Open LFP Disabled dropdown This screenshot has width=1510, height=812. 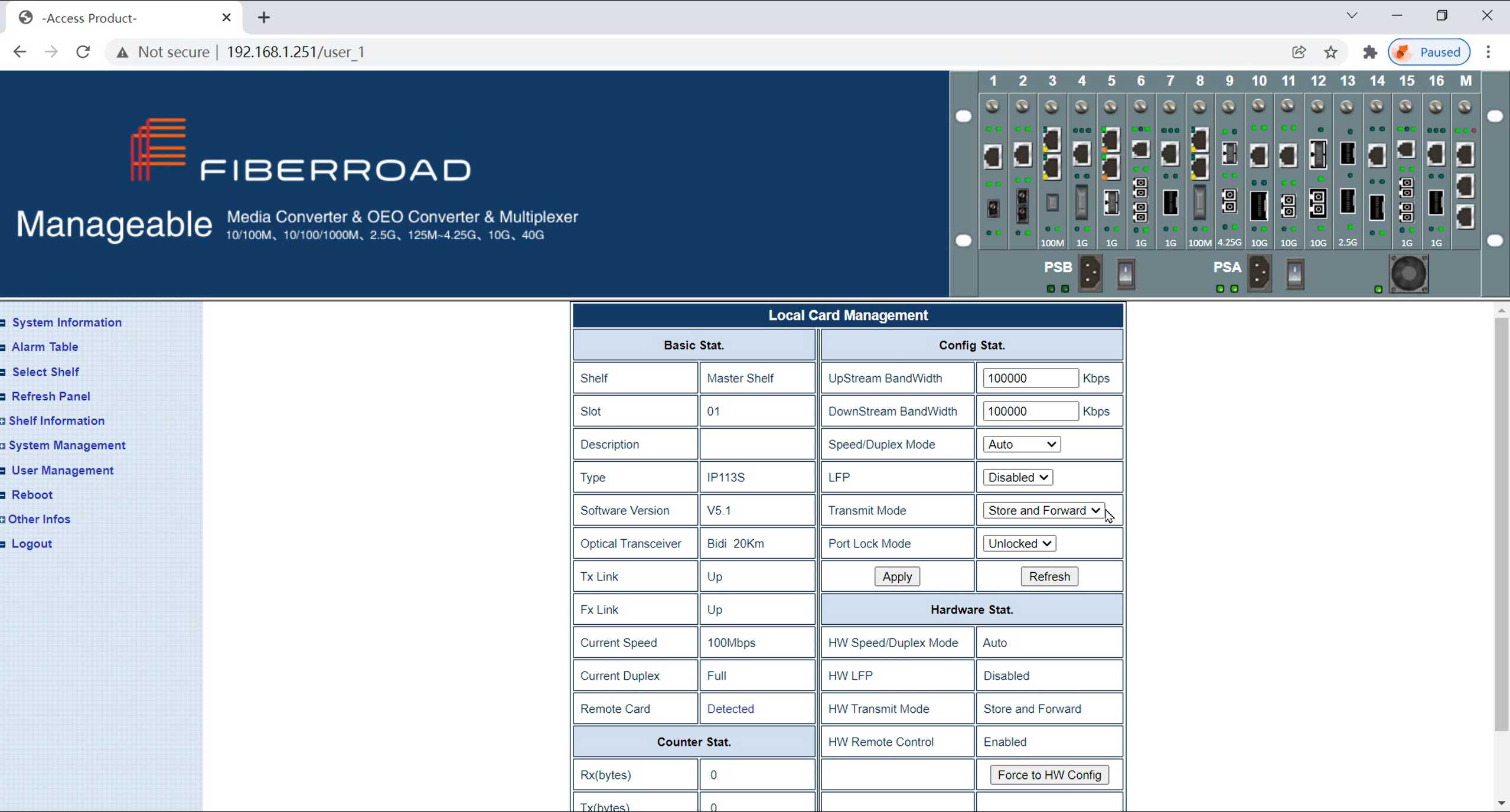tap(1017, 477)
